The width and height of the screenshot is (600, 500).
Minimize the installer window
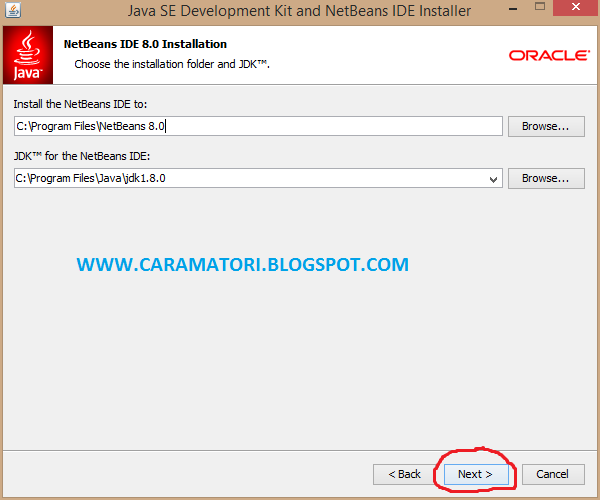pyautogui.click(x=513, y=8)
